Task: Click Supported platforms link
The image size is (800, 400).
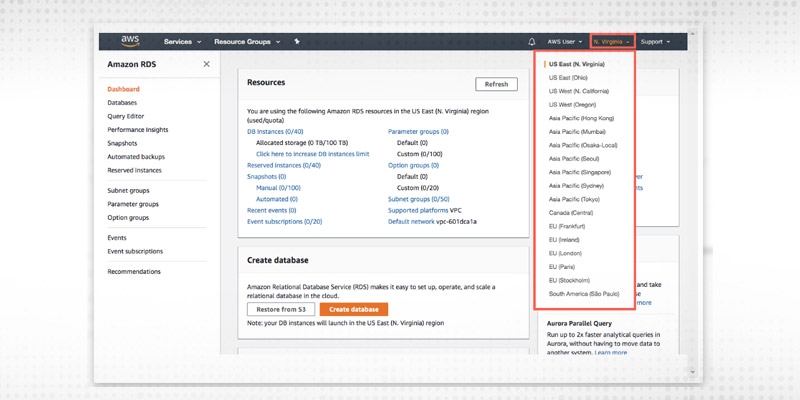Action: click(418, 210)
